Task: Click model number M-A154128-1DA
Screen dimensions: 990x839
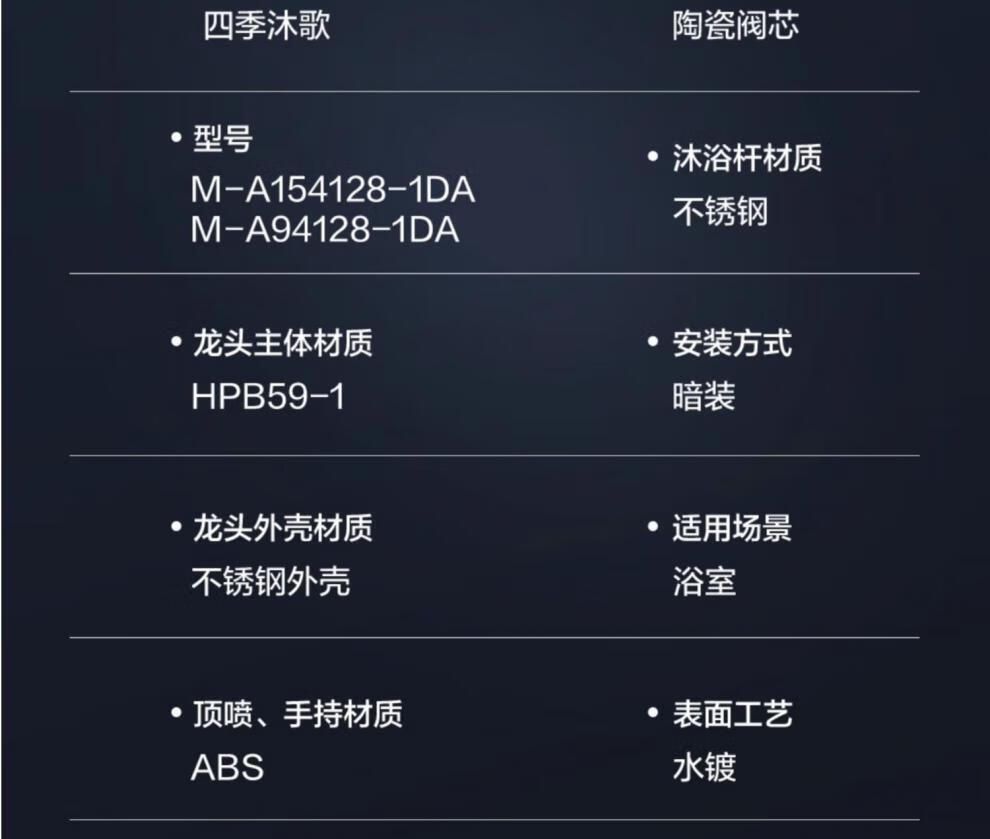Action: pos(333,190)
